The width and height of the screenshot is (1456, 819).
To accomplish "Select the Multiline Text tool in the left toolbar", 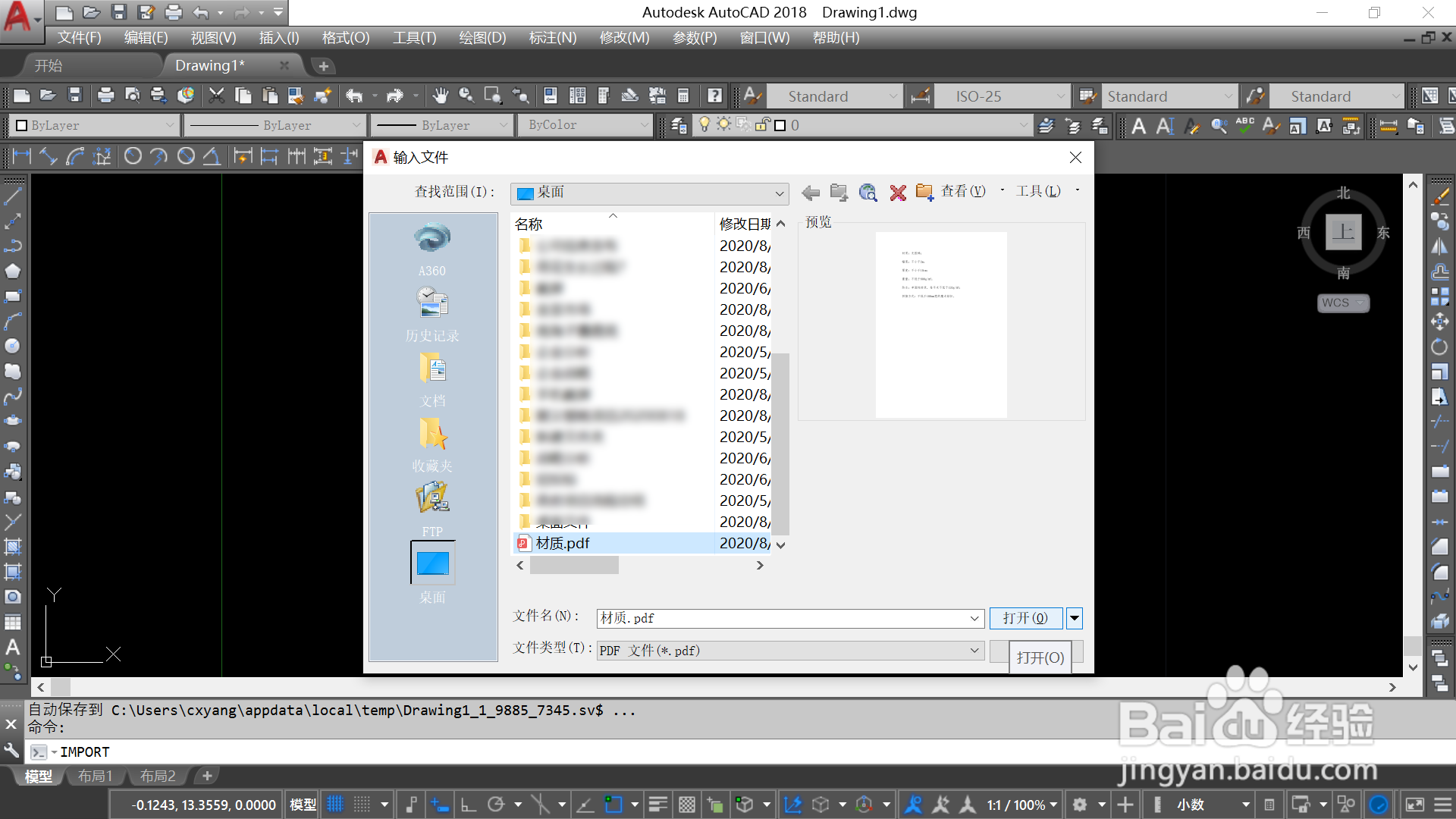I will click(x=13, y=648).
